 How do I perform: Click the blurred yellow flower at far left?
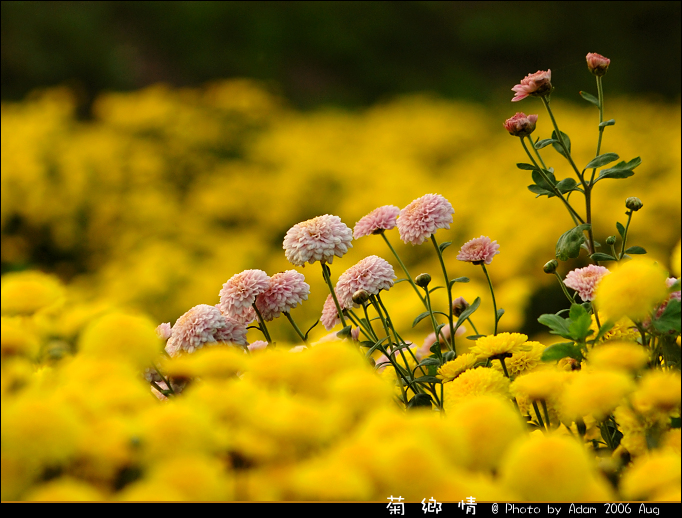[28, 293]
